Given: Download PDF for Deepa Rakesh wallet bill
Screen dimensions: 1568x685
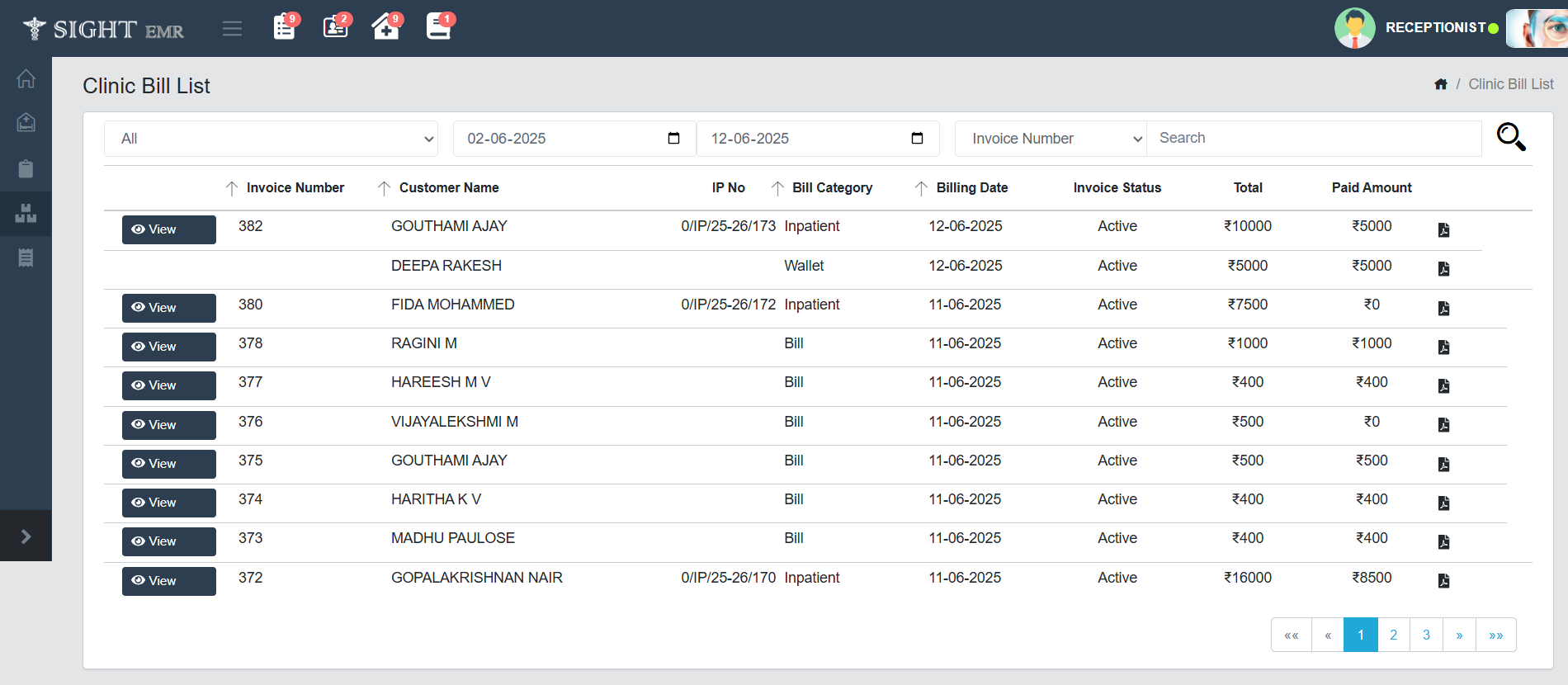Looking at the screenshot, I should [x=1443, y=269].
